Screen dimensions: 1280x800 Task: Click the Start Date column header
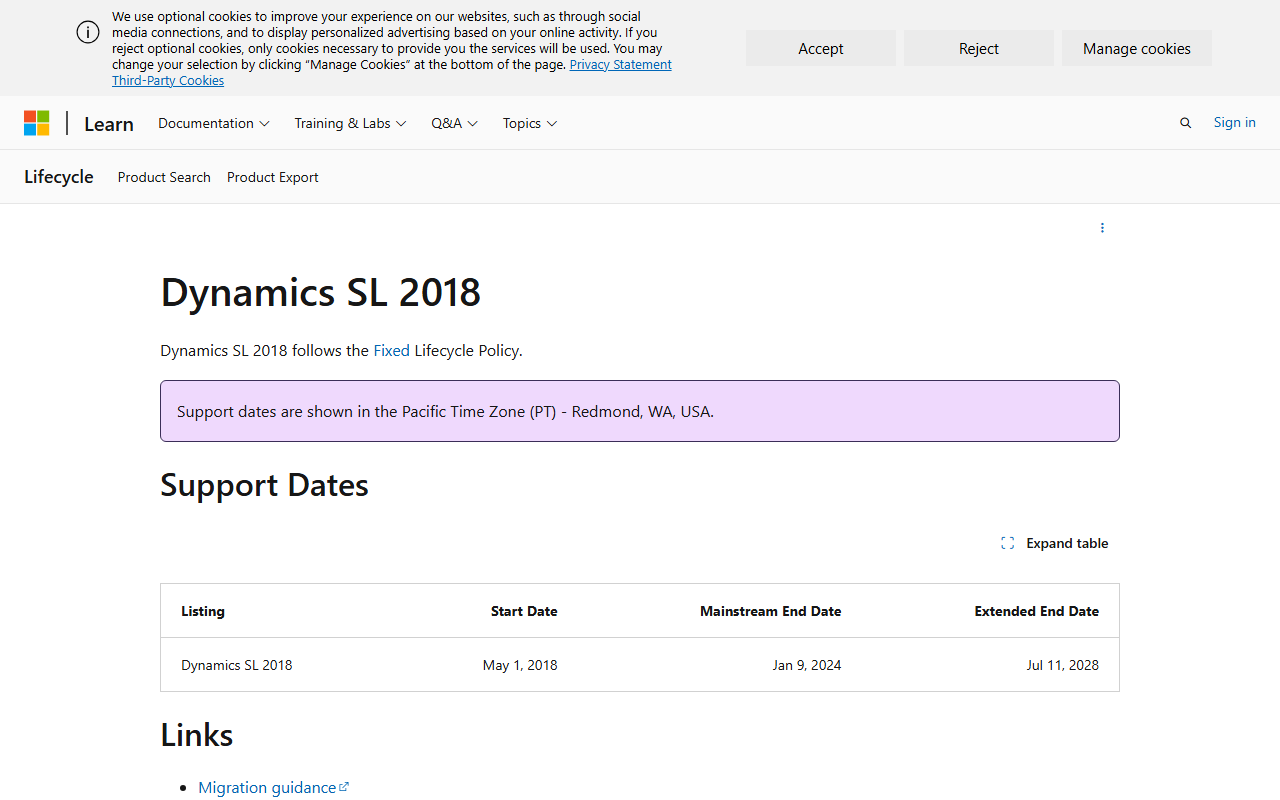point(524,611)
